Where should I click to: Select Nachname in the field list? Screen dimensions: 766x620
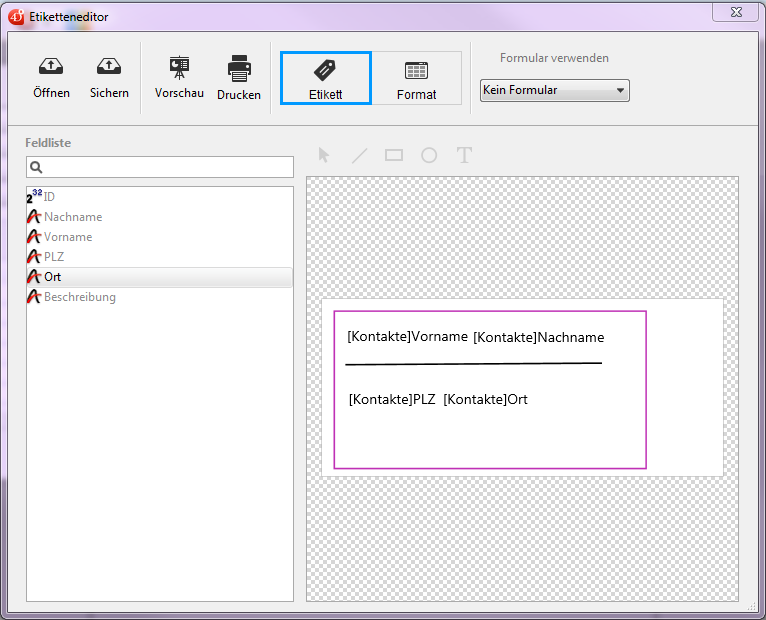click(x=73, y=217)
